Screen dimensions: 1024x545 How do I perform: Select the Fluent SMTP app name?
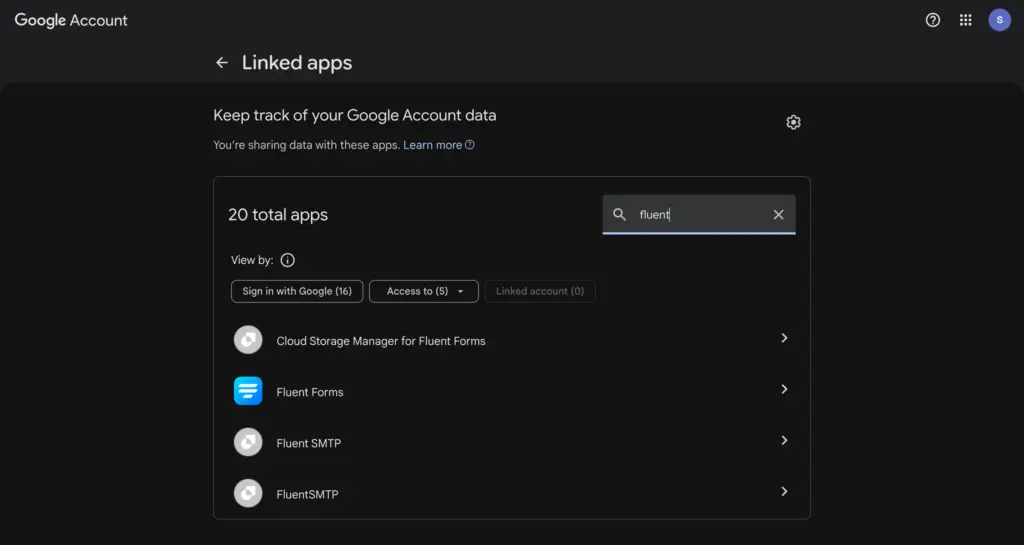(x=308, y=443)
